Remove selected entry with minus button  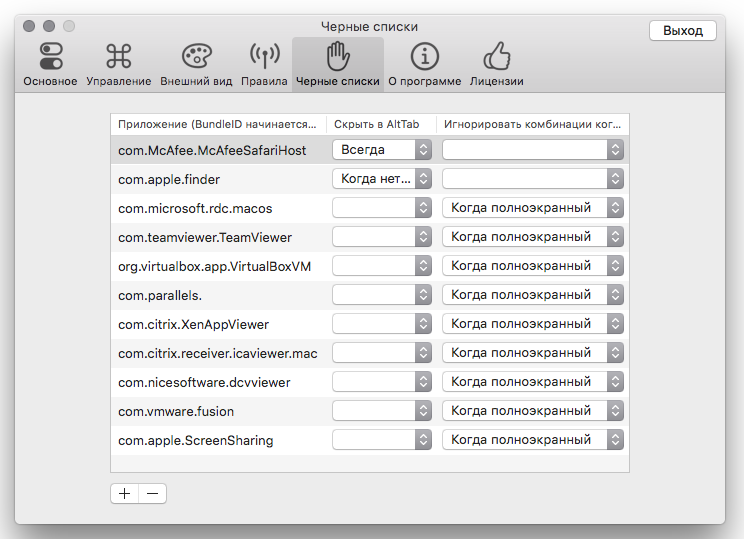pos(152,493)
